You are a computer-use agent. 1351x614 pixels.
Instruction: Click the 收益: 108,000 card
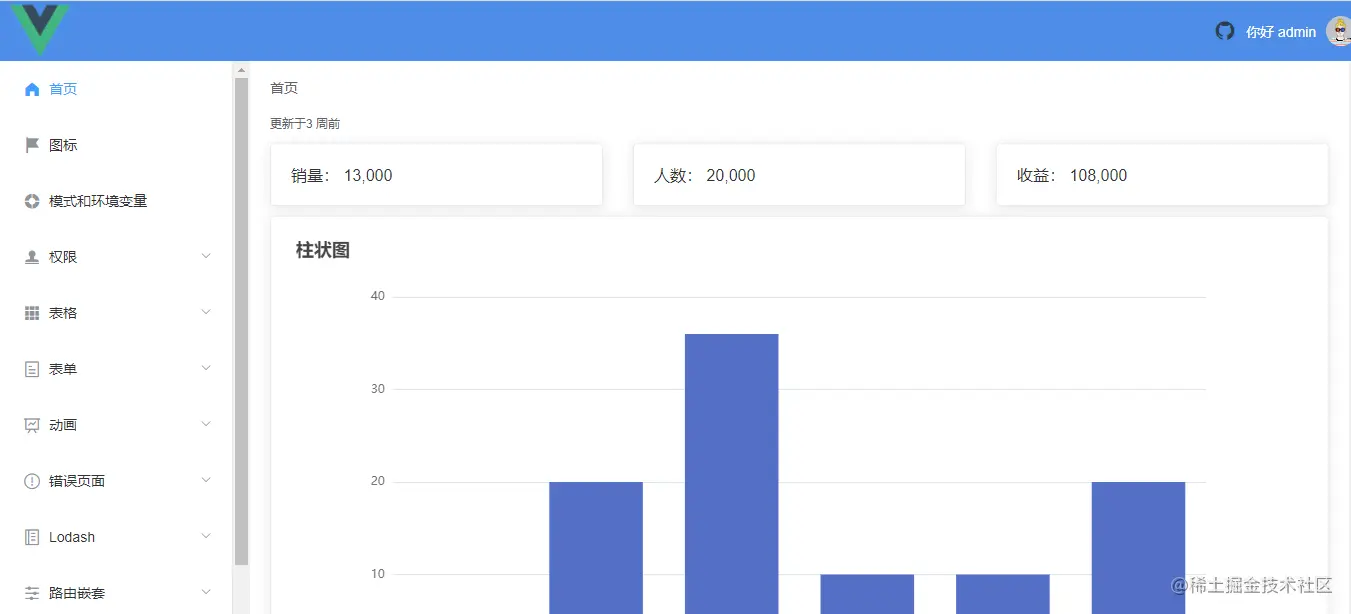1162,175
